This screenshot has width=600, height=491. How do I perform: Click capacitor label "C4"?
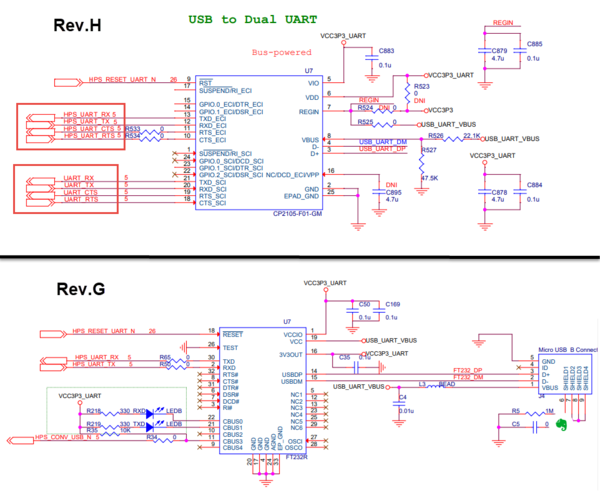[402, 398]
